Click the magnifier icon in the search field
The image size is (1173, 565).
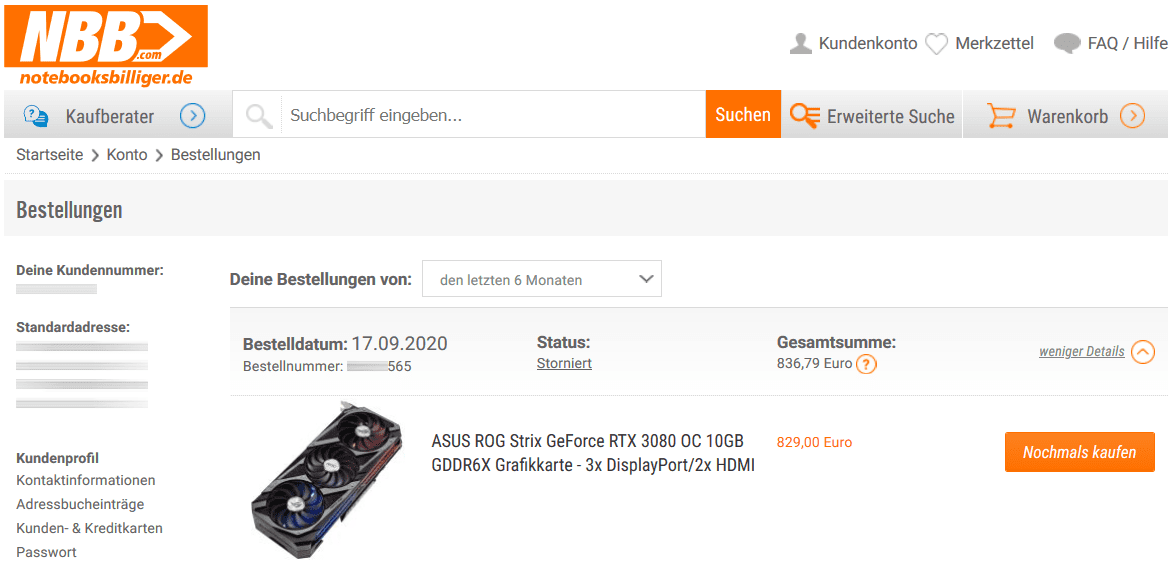pos(259,116)
